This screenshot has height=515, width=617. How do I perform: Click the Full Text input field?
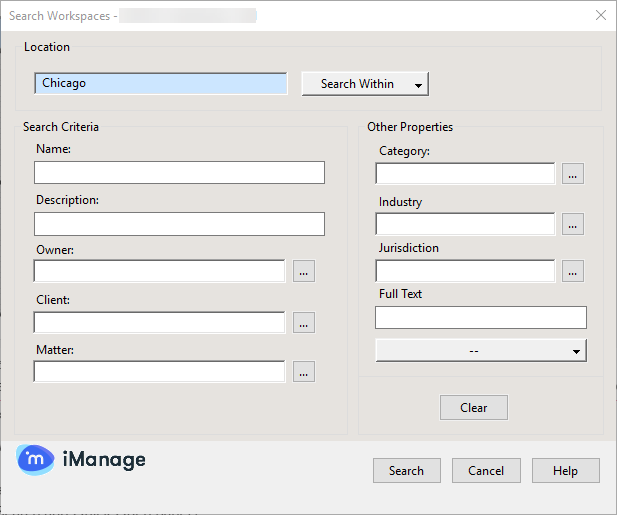(x=480, y=318)
